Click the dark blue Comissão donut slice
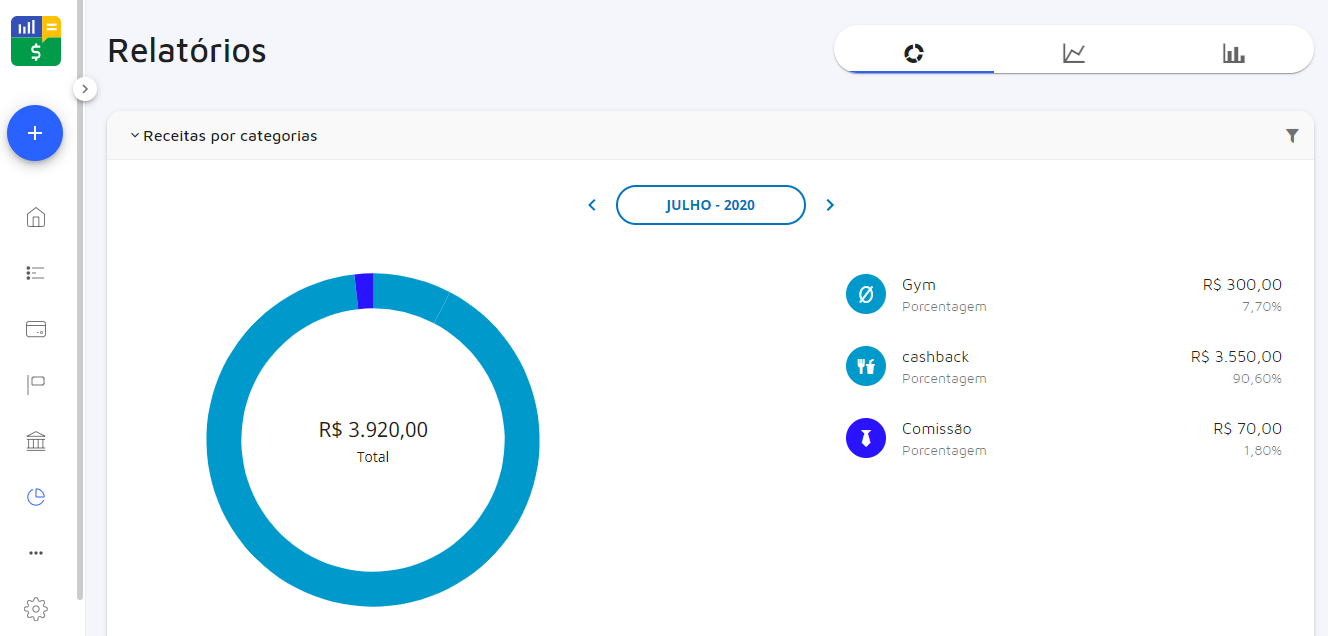 (364, 291)
